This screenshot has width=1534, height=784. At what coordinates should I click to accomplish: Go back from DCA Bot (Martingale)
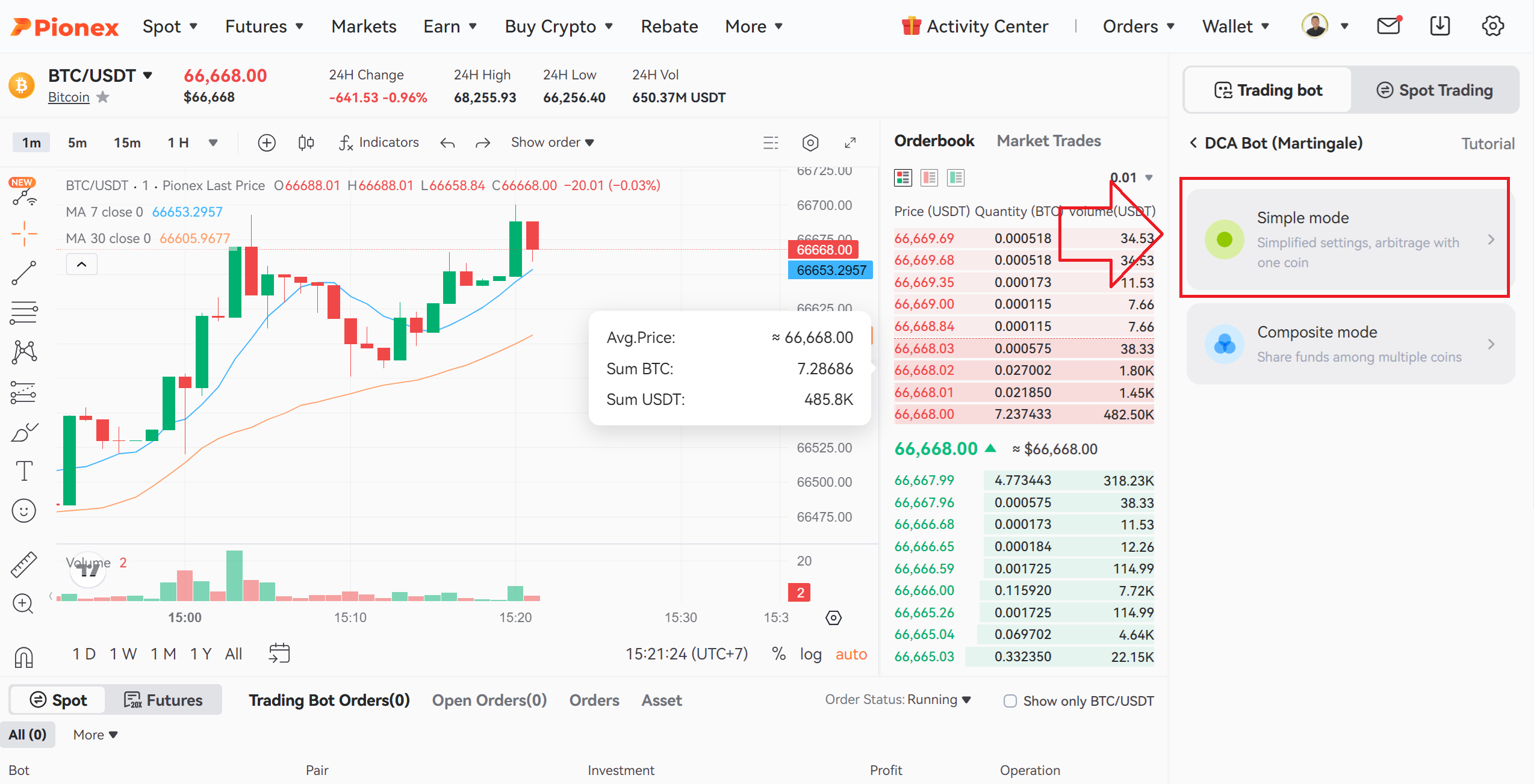1193,143
